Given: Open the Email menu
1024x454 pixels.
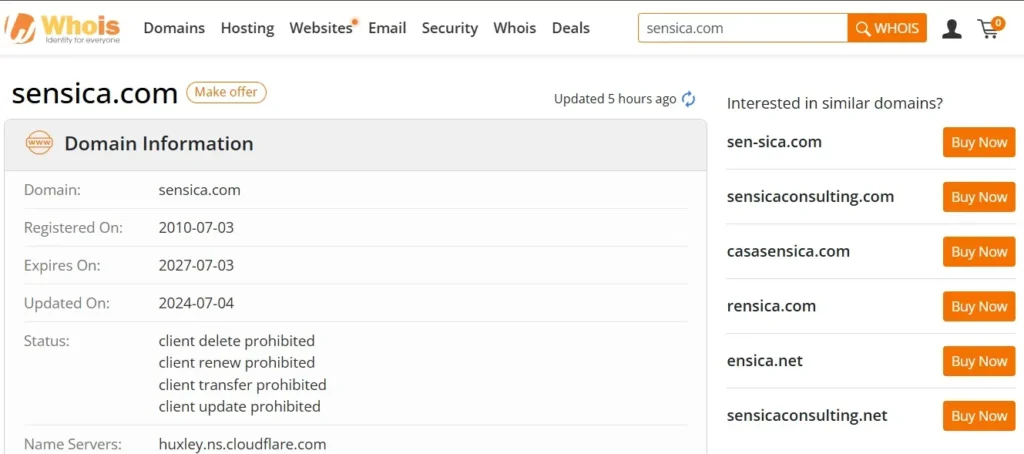Looking at the screenshot, I should click(x=387, y=28).
